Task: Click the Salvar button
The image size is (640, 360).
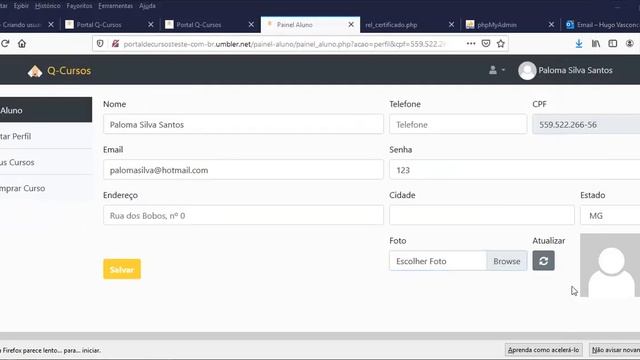Action: [x=122, y=269]
